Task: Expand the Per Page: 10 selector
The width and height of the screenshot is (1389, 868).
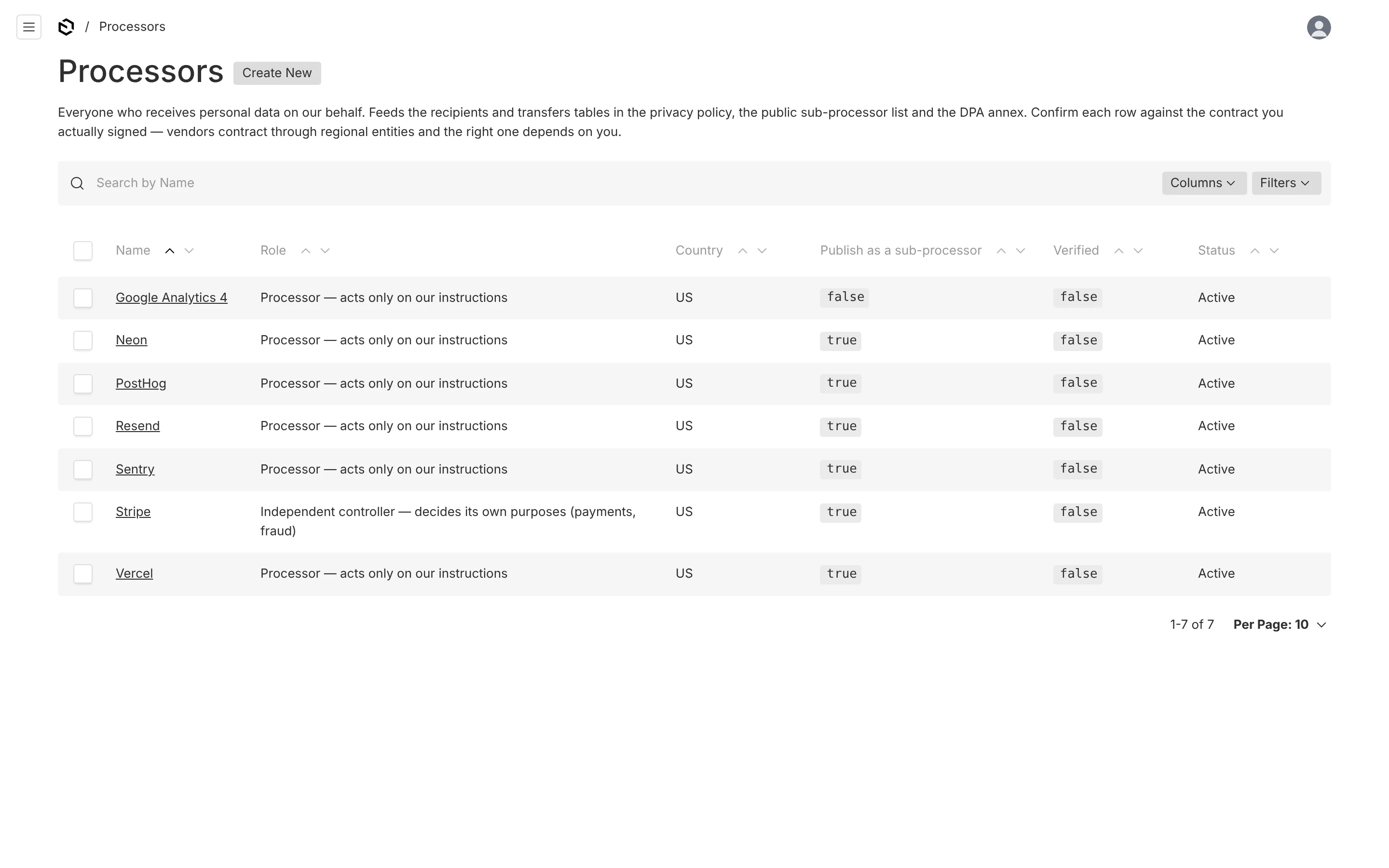Action: 1280,624
